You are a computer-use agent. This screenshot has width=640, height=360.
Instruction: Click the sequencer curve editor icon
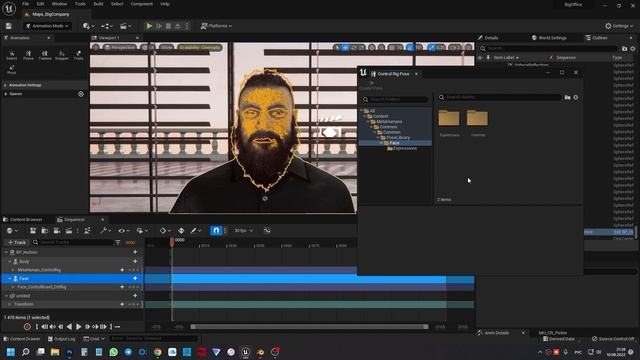tap(267, 231)
